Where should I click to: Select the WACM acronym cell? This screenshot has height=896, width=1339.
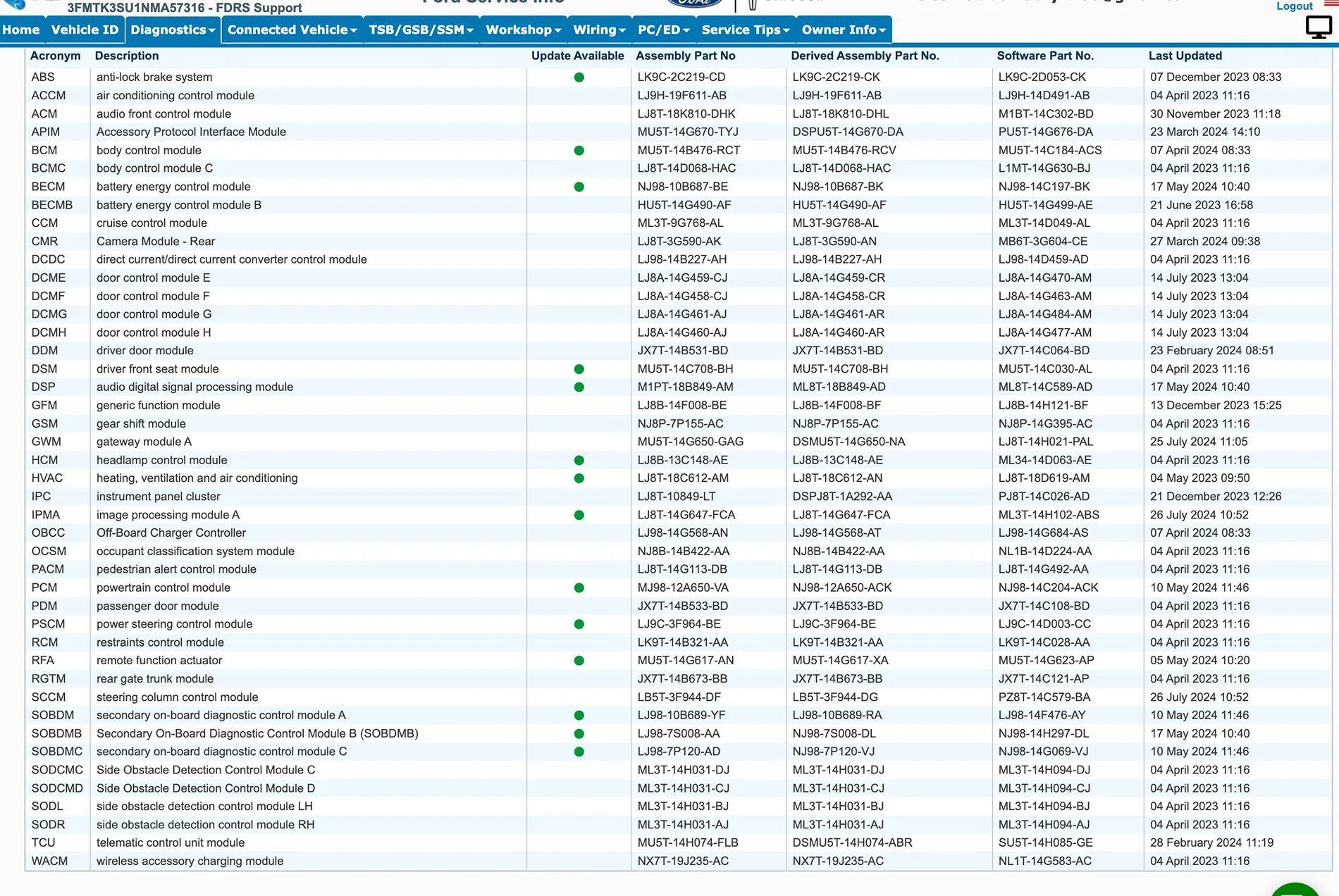click(49, 861)
